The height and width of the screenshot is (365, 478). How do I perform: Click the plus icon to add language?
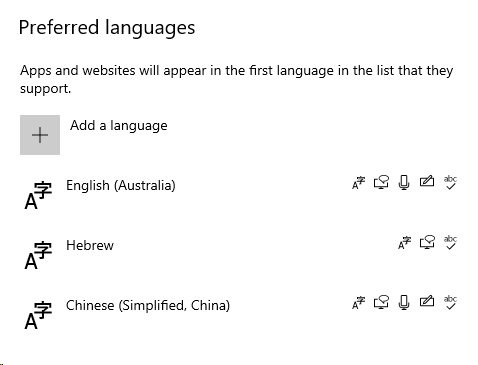click(40, 135)
